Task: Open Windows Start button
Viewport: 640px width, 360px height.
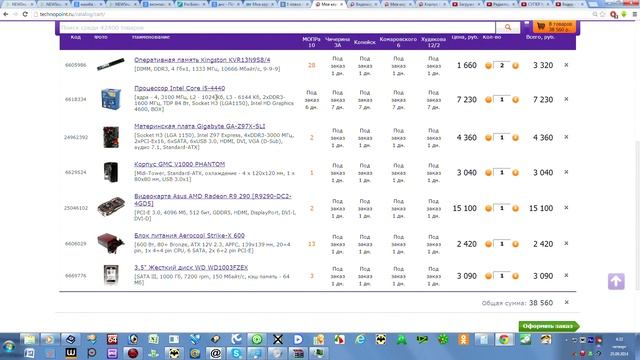Action: [x=9, y=346]
